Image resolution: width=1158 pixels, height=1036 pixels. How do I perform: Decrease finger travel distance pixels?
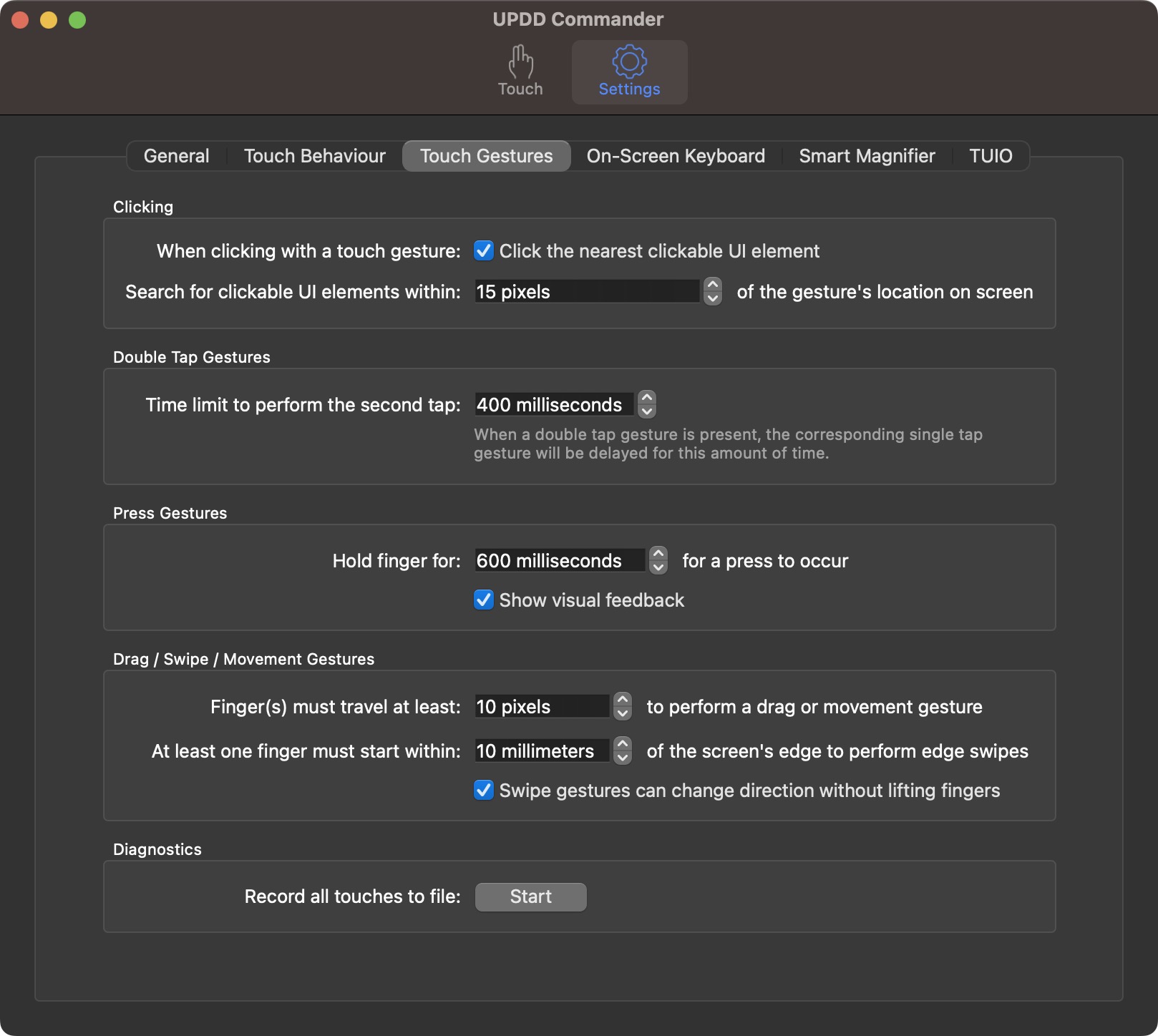point(623,713)
